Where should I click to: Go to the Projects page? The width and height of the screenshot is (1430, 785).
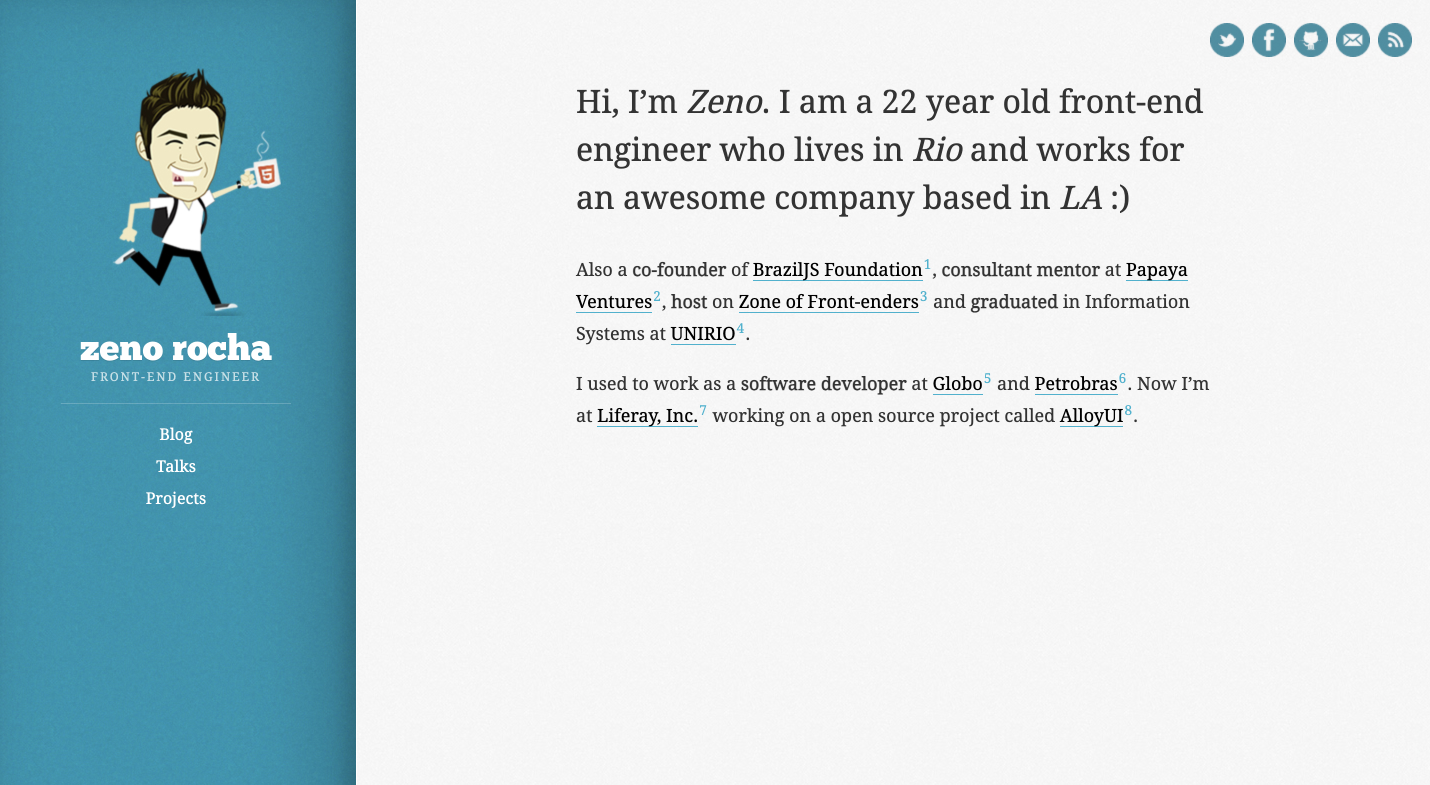[x=176, y=498]
